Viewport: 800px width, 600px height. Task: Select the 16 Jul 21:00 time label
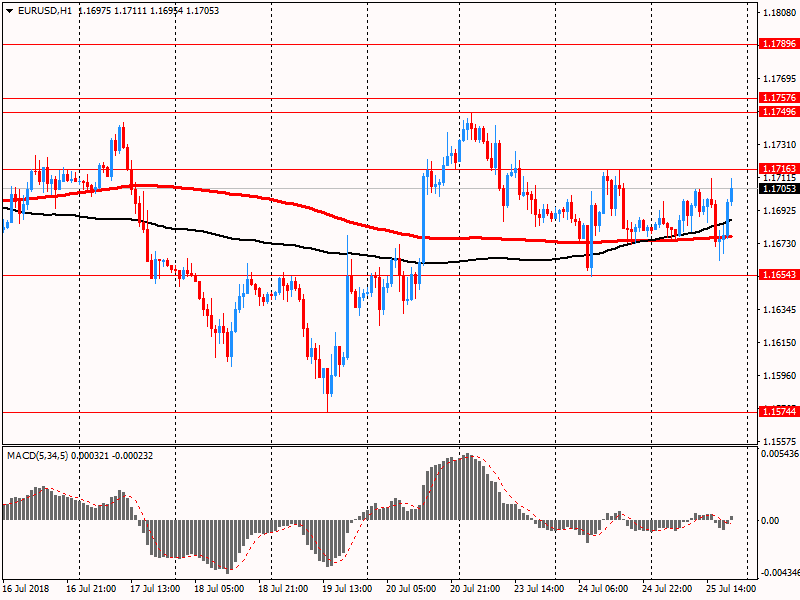pyautogui.click(x=91, y=588)
